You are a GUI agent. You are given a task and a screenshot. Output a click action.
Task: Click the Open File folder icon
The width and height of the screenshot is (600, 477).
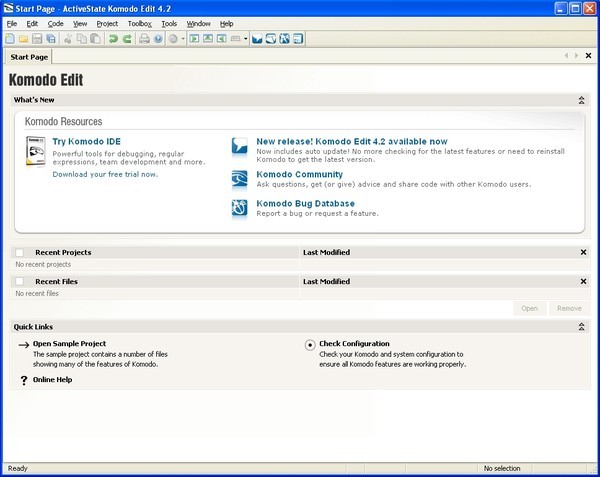pyautogui.click(x=24, y=39)
